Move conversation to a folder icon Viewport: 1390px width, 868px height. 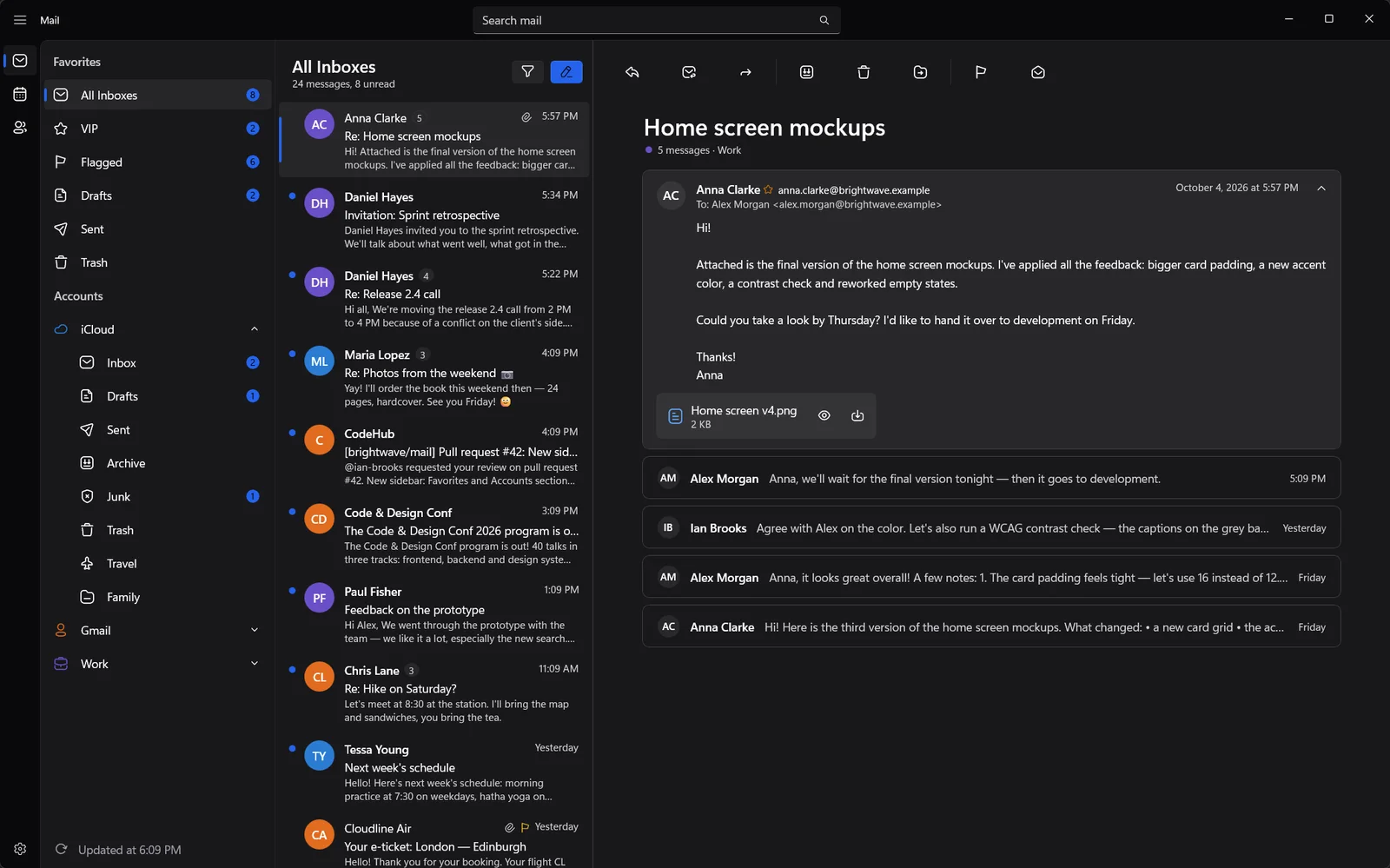pos(920,72)
